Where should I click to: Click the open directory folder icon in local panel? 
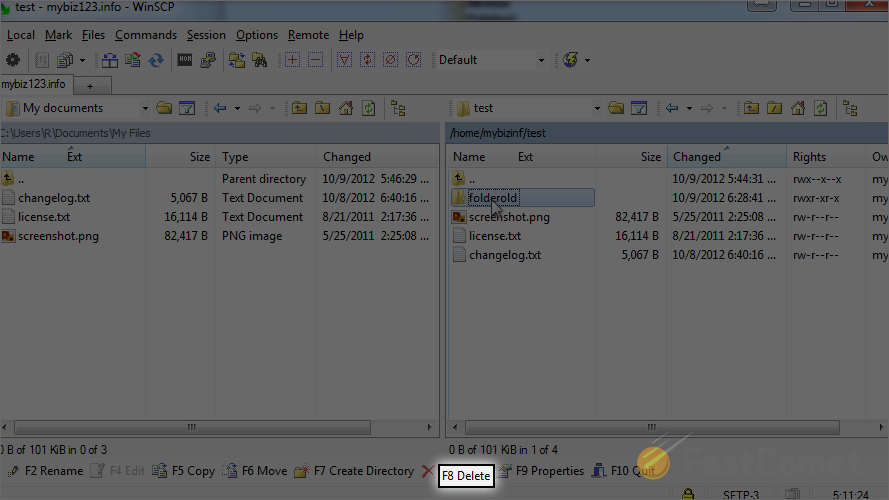[x=164, y=108]
